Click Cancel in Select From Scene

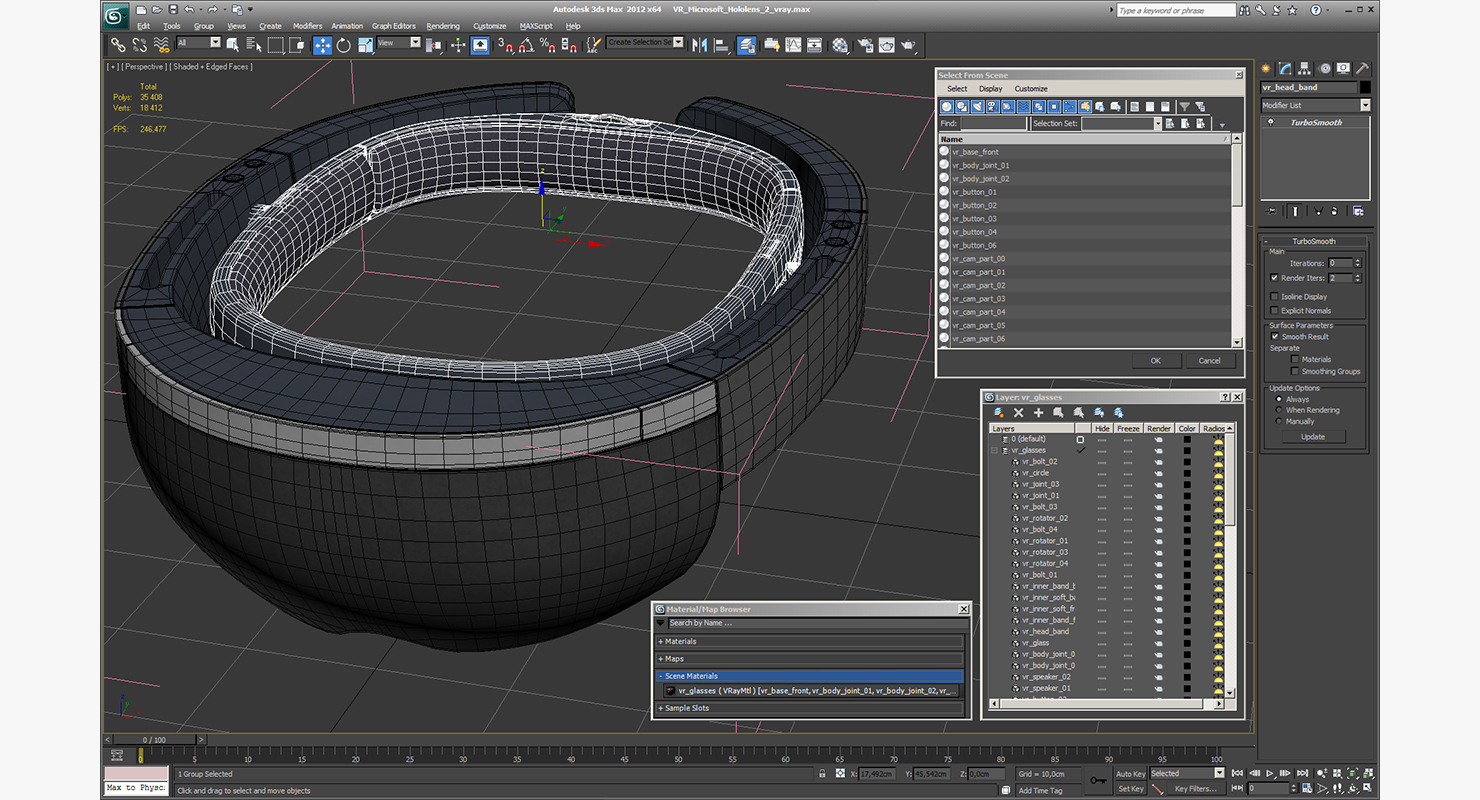pyautogui.click(x=1209, y=360)
